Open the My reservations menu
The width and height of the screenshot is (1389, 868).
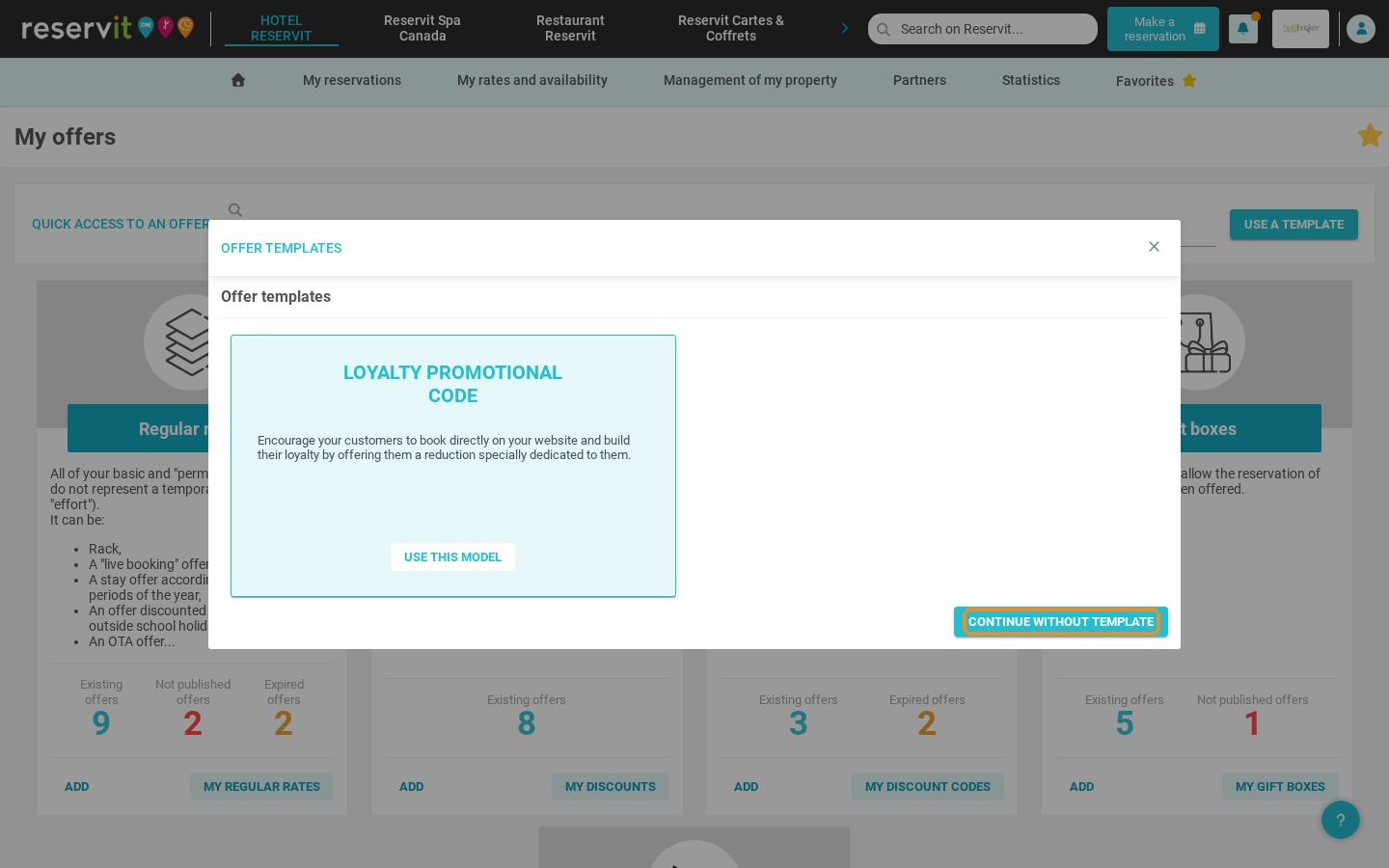pos(352,80)
